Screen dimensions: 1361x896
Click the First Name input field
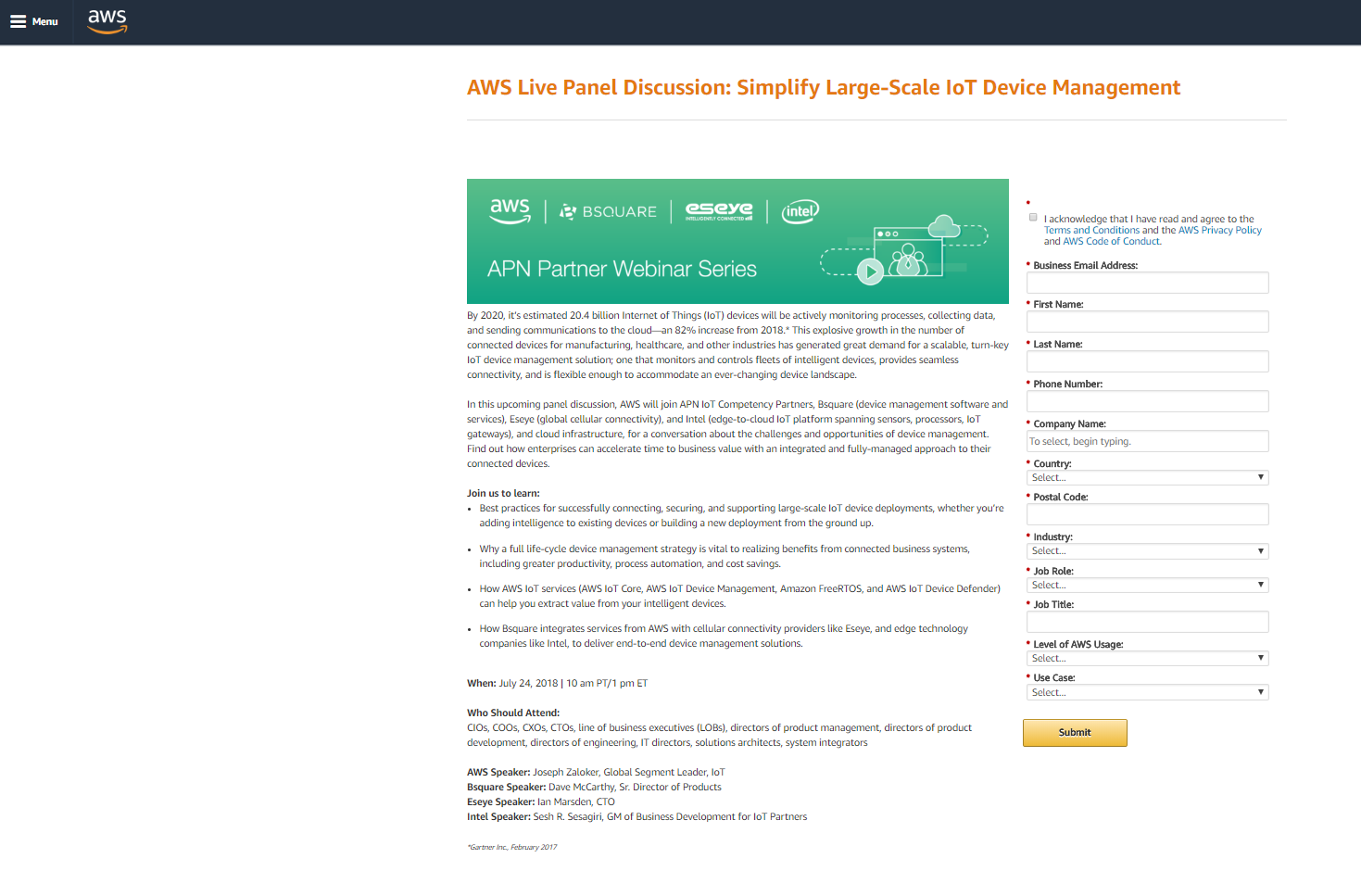tap(1147, 322)
